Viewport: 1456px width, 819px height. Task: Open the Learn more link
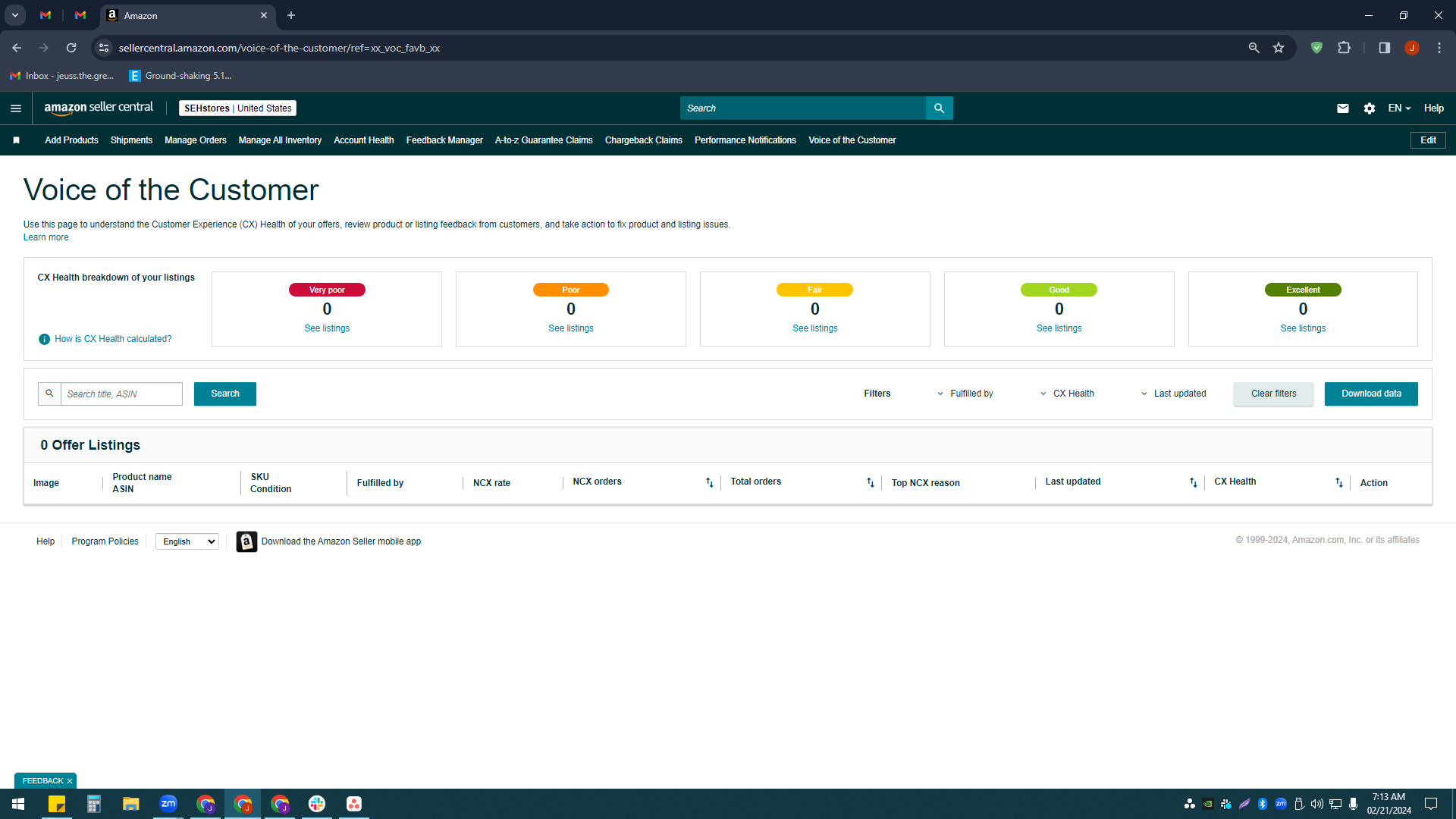(x=46, y=237)
